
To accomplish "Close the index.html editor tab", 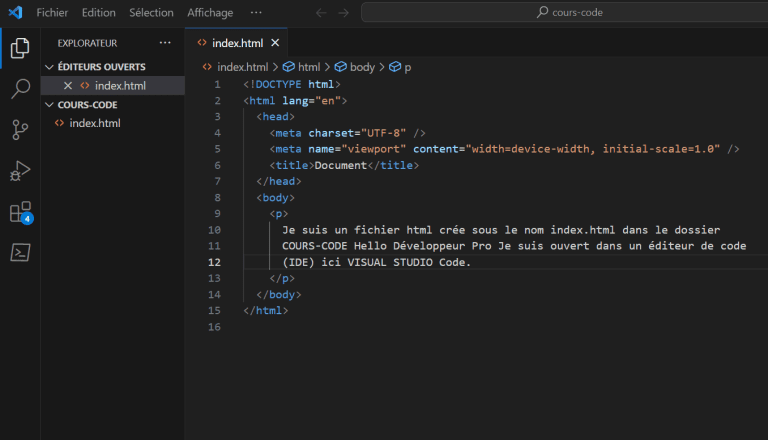I will point(275,43).
